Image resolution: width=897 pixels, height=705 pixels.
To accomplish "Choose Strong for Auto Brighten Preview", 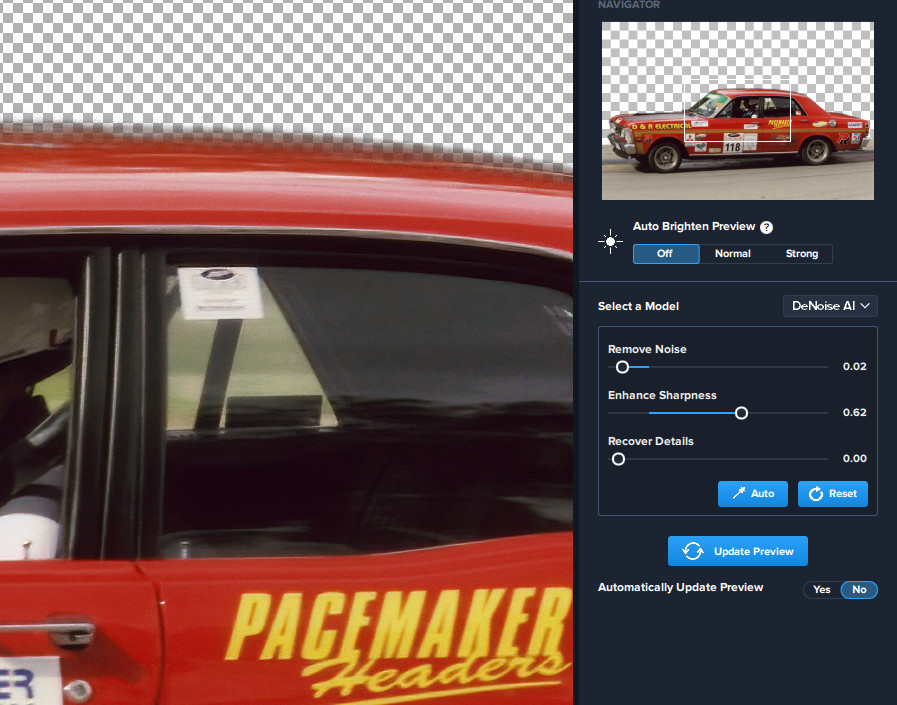I will [x=801, y=254].
